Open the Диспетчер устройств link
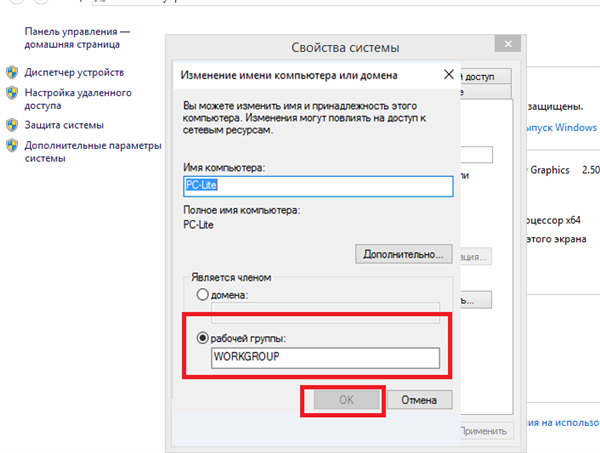 point(74,72)
